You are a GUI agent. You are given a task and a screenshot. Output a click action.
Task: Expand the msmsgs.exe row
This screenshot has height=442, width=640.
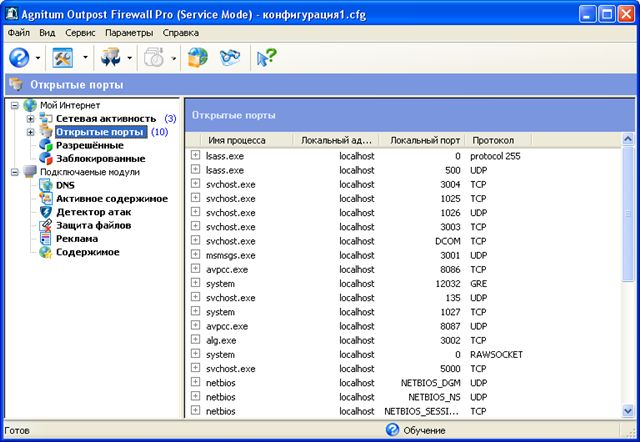(196, 255)
